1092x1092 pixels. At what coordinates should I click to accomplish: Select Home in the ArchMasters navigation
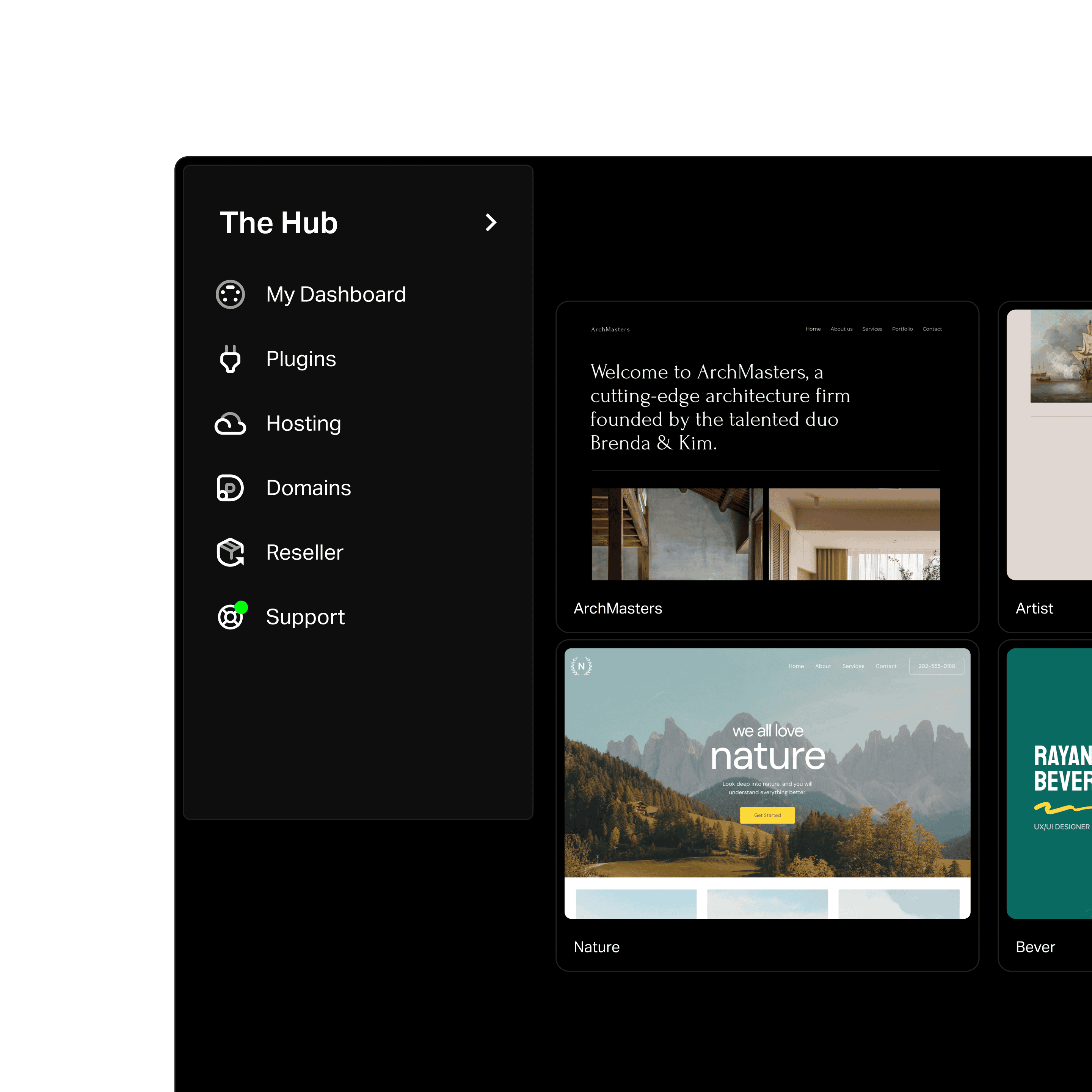pyautogui.click(x=813, y=328)
